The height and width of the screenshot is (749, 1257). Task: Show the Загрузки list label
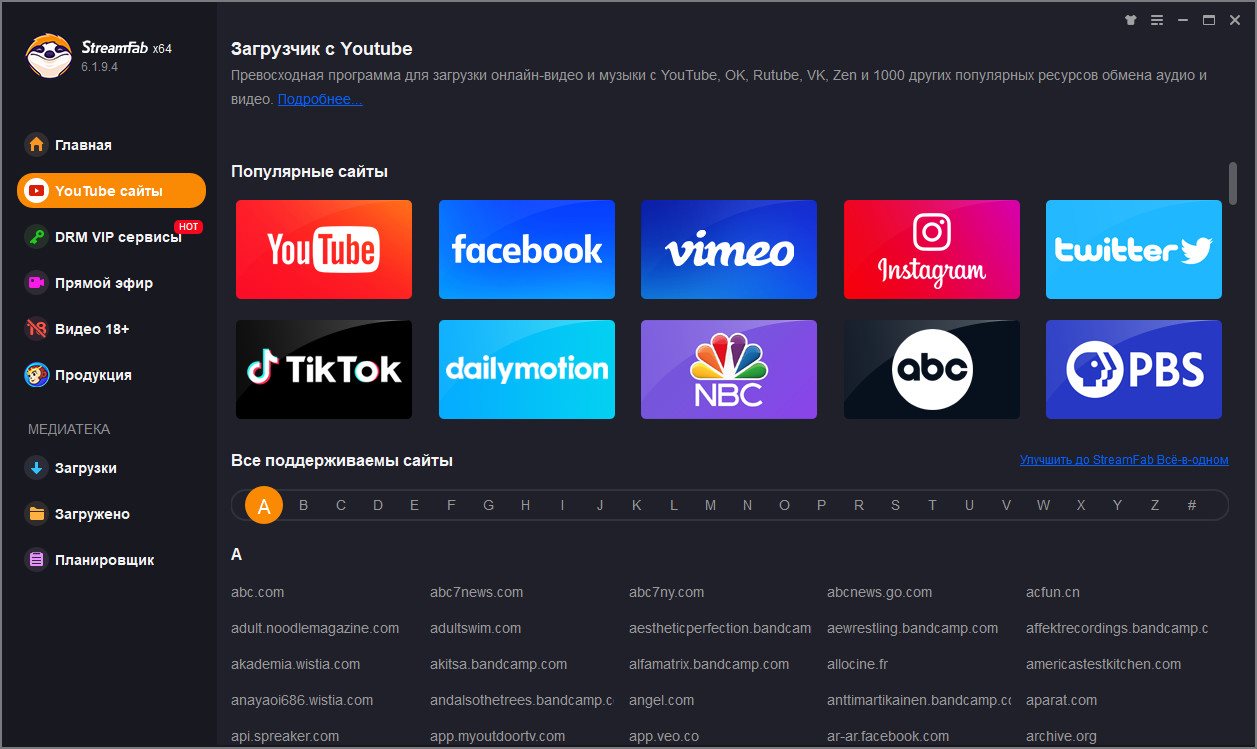[x=86, y=468]
